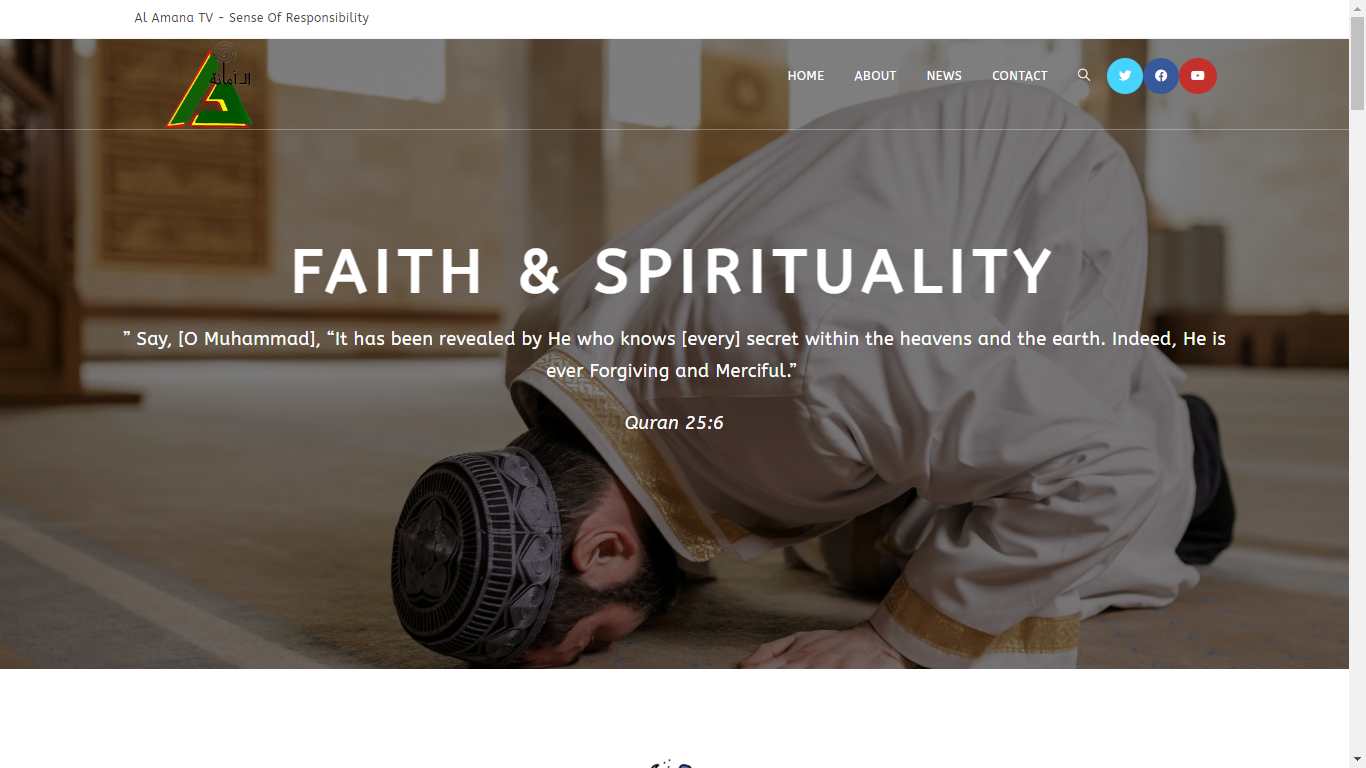Click the Quran 25:6 citation text
The height and width of the screenshot is (768, 1366).
click(674, 423)
